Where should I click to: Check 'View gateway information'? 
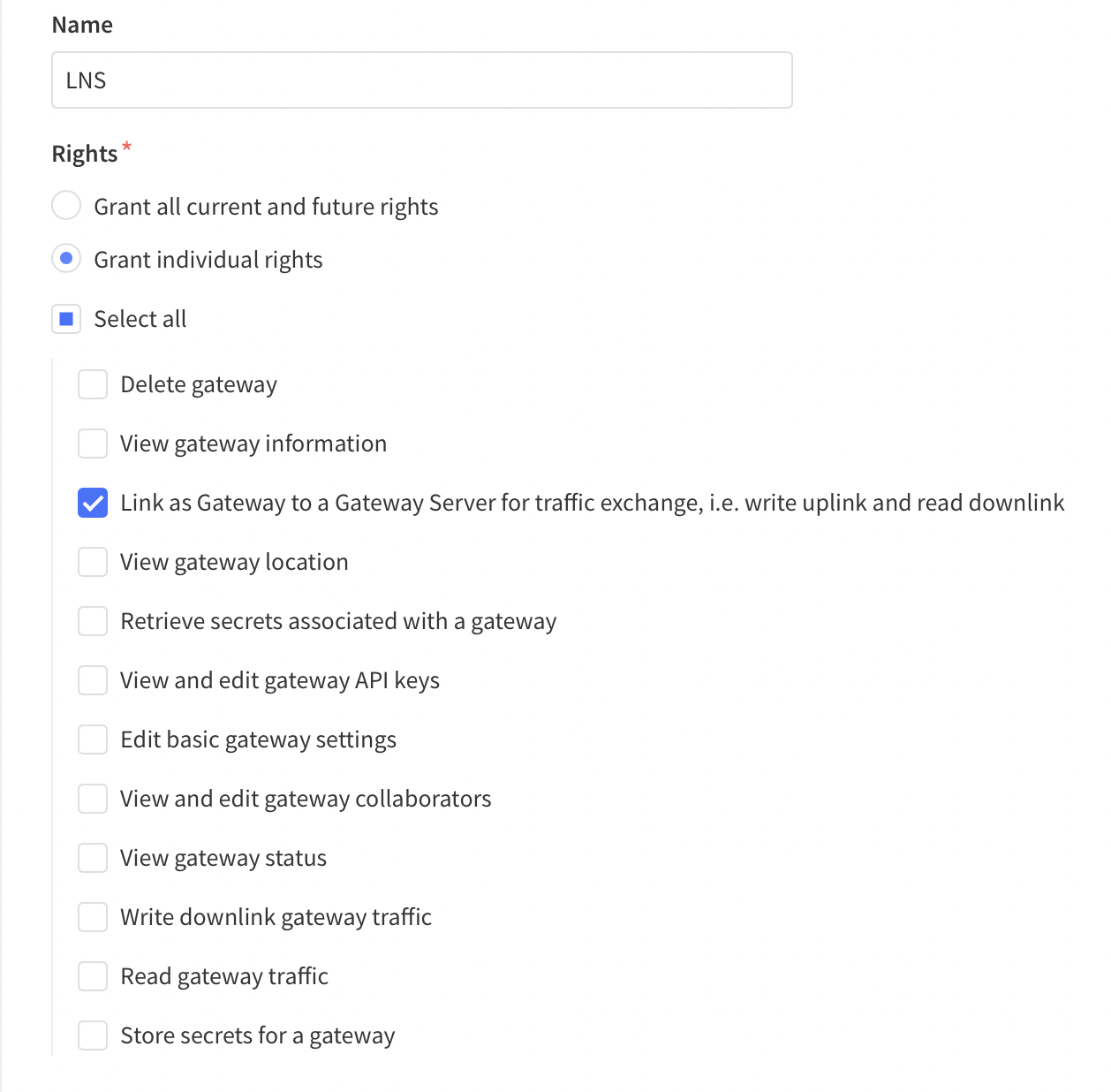[92, 444]
